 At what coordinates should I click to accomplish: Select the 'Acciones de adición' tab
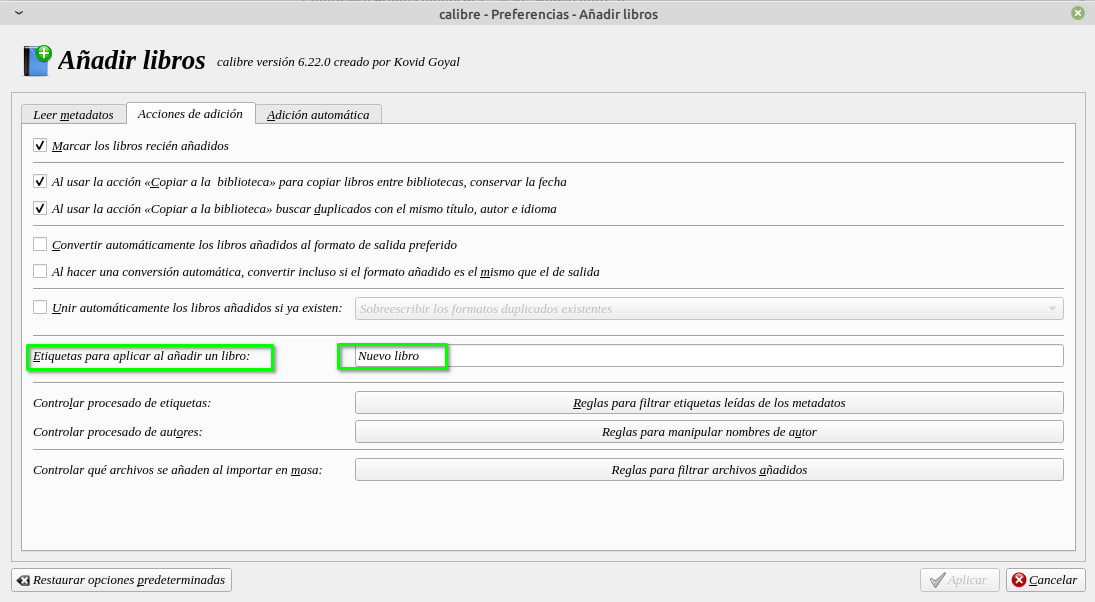pos(190,114)
